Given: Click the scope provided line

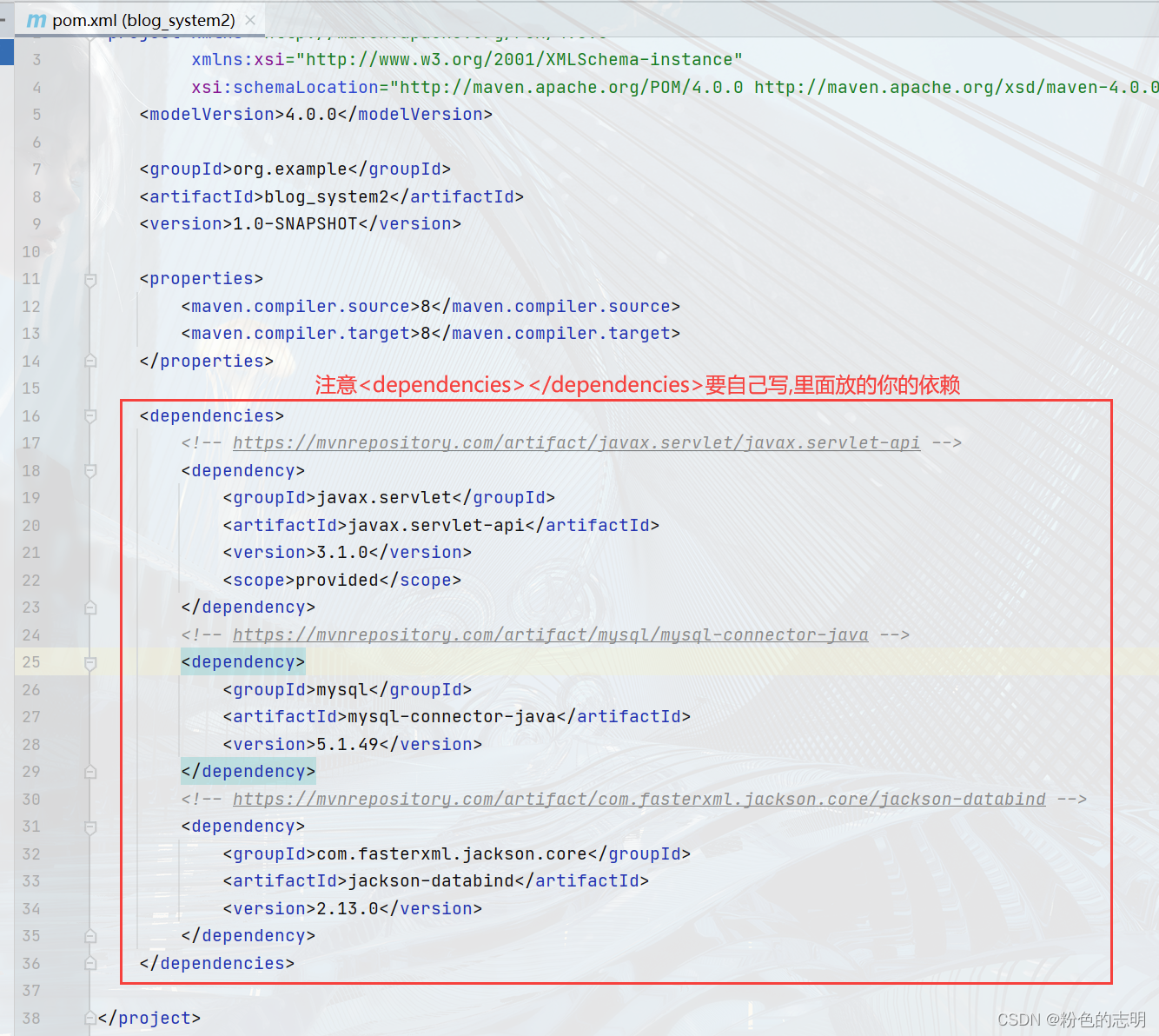Looking at the screenshot, I should point(342,581).
